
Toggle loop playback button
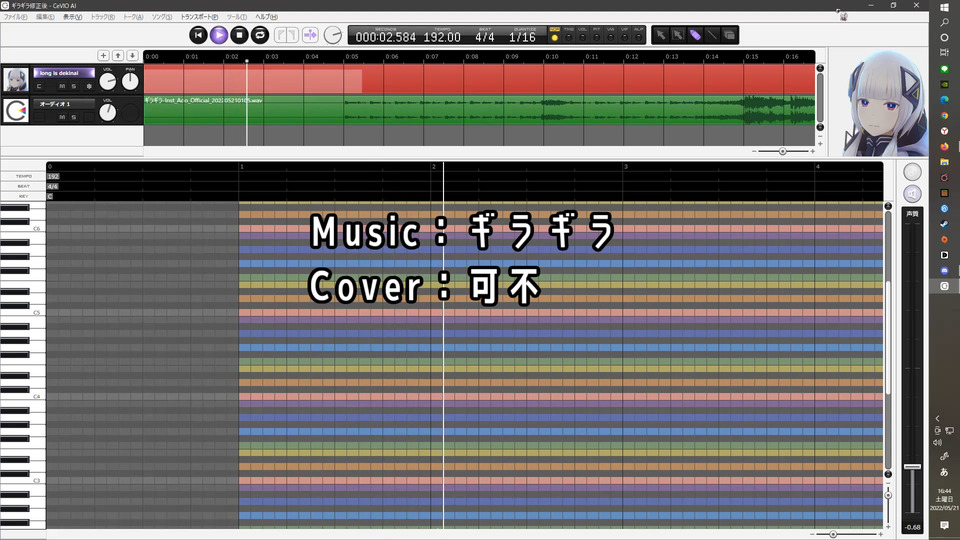click(x=260, y=35)
